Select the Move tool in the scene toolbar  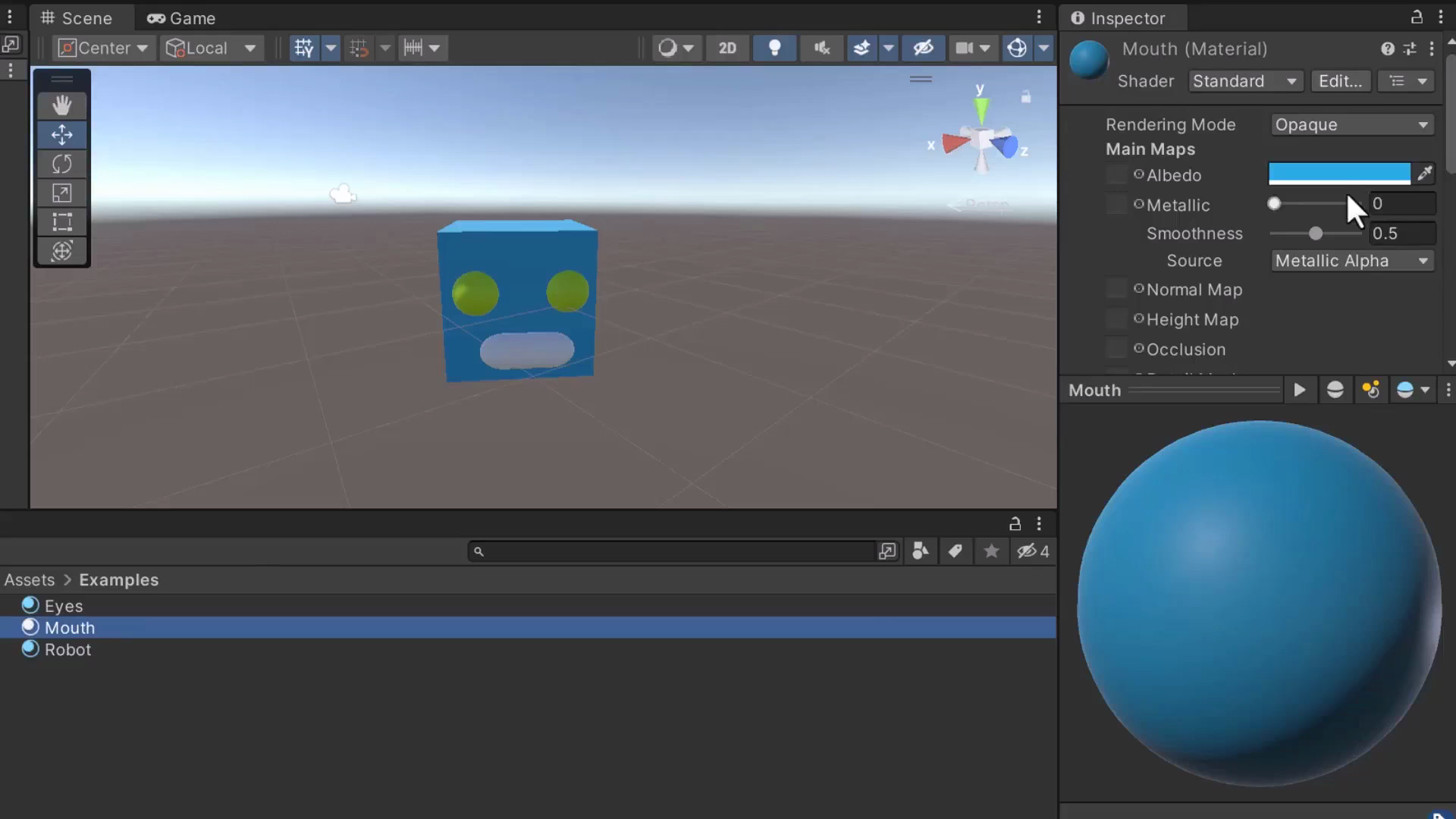point(61,134)
